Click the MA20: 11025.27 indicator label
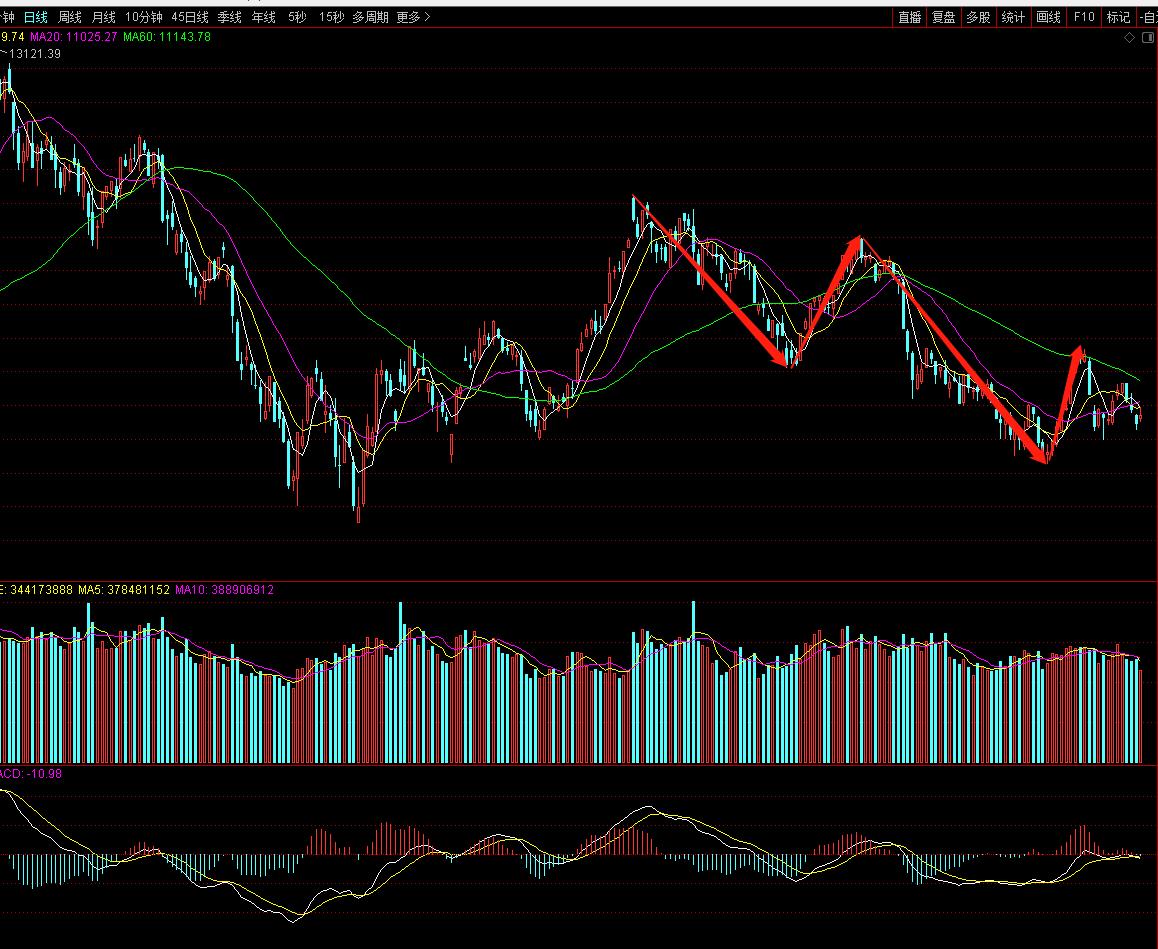Viewport: 1158px width, 949px height. click(74, 37)
